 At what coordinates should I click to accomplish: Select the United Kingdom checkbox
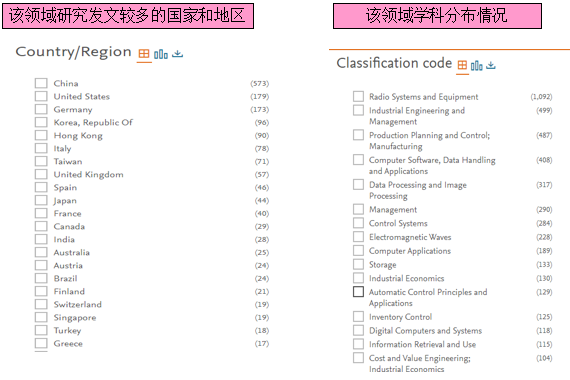[x=41, y=174]
